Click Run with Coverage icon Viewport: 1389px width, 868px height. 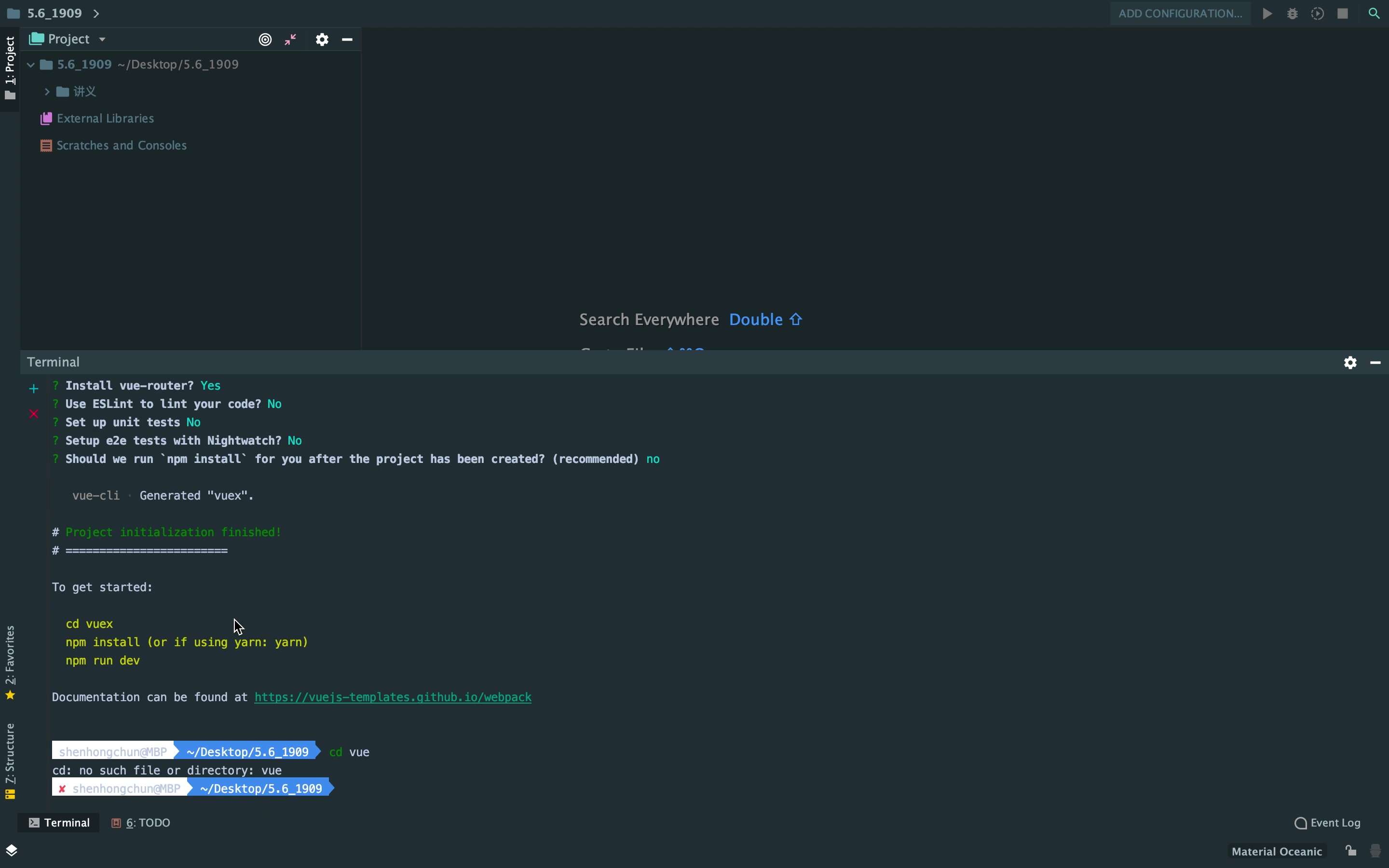coord(1318,14)
